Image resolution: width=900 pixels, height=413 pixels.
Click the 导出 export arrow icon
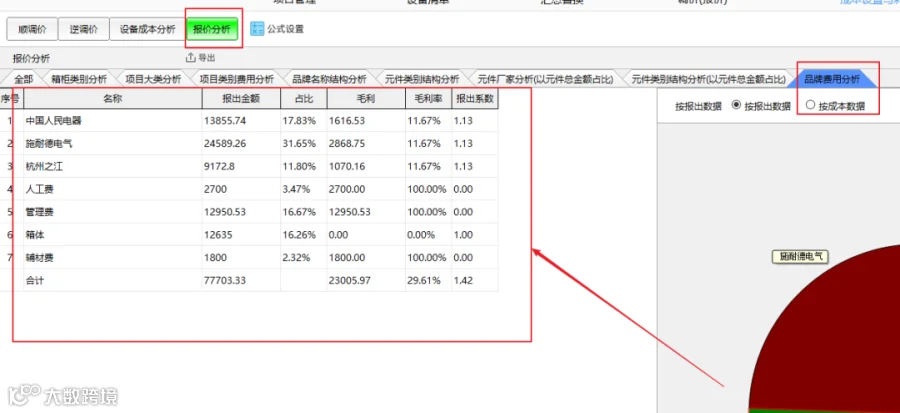[x=191, y=57]
